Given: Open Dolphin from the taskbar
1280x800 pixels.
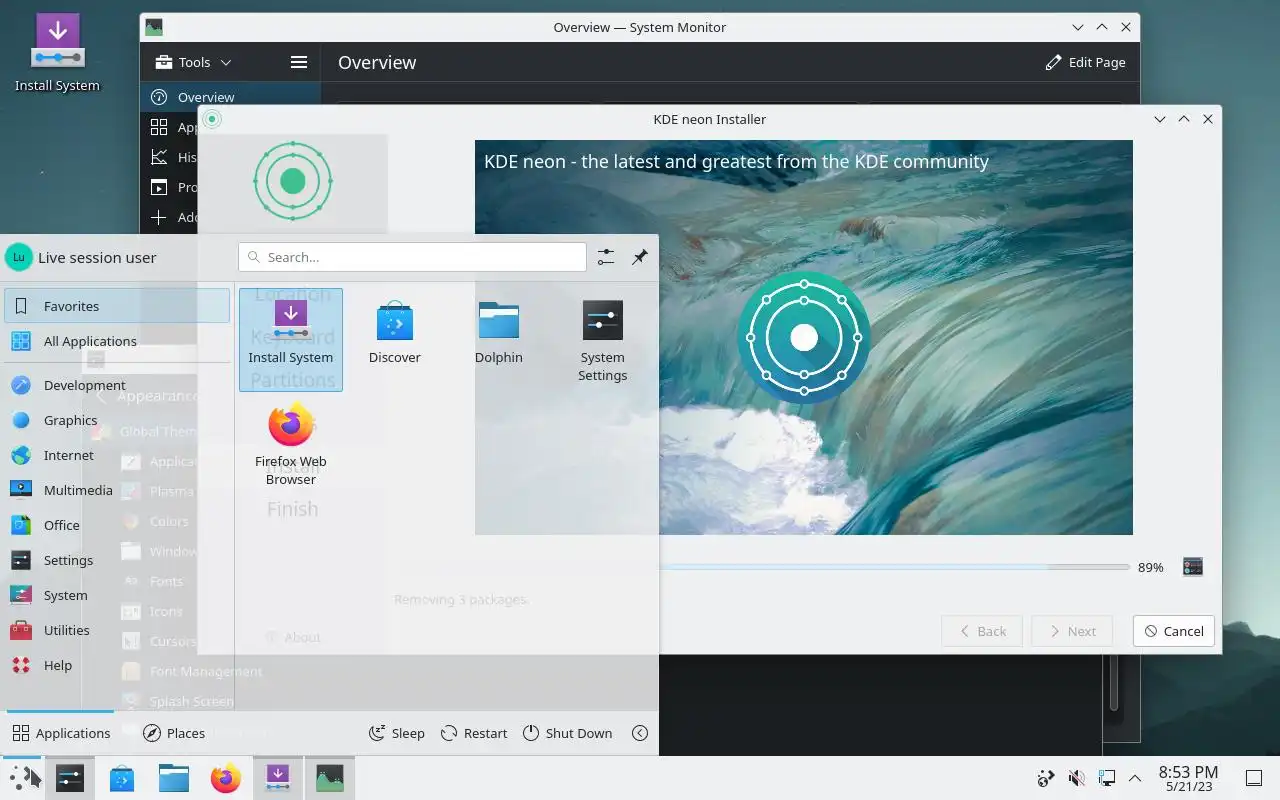Looking at the screenshot, I should [174, 778].
